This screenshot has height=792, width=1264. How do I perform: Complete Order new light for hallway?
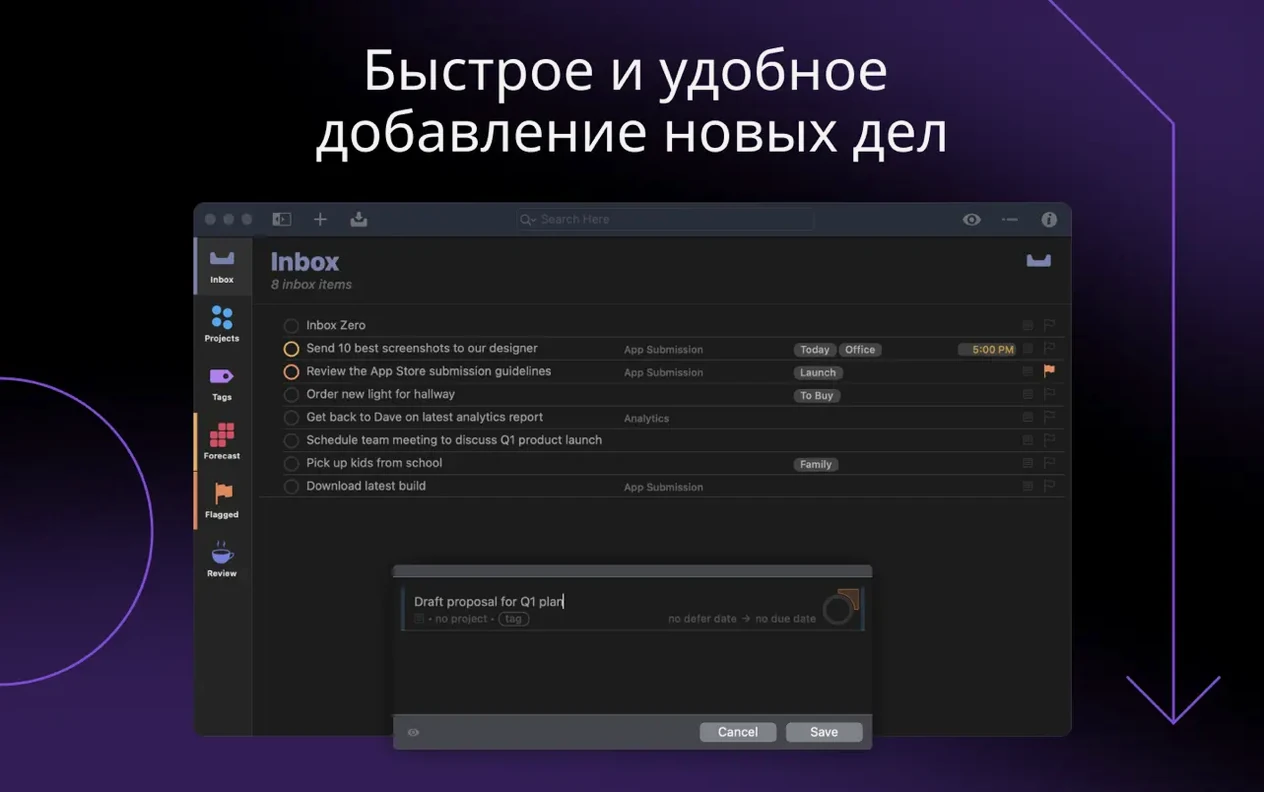pos(291,395)
